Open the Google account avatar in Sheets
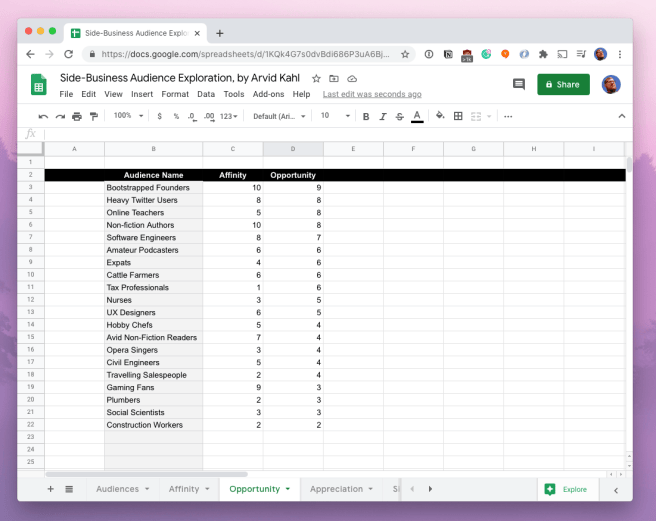This screenshot has height=521, width=656. click(611, 85)
